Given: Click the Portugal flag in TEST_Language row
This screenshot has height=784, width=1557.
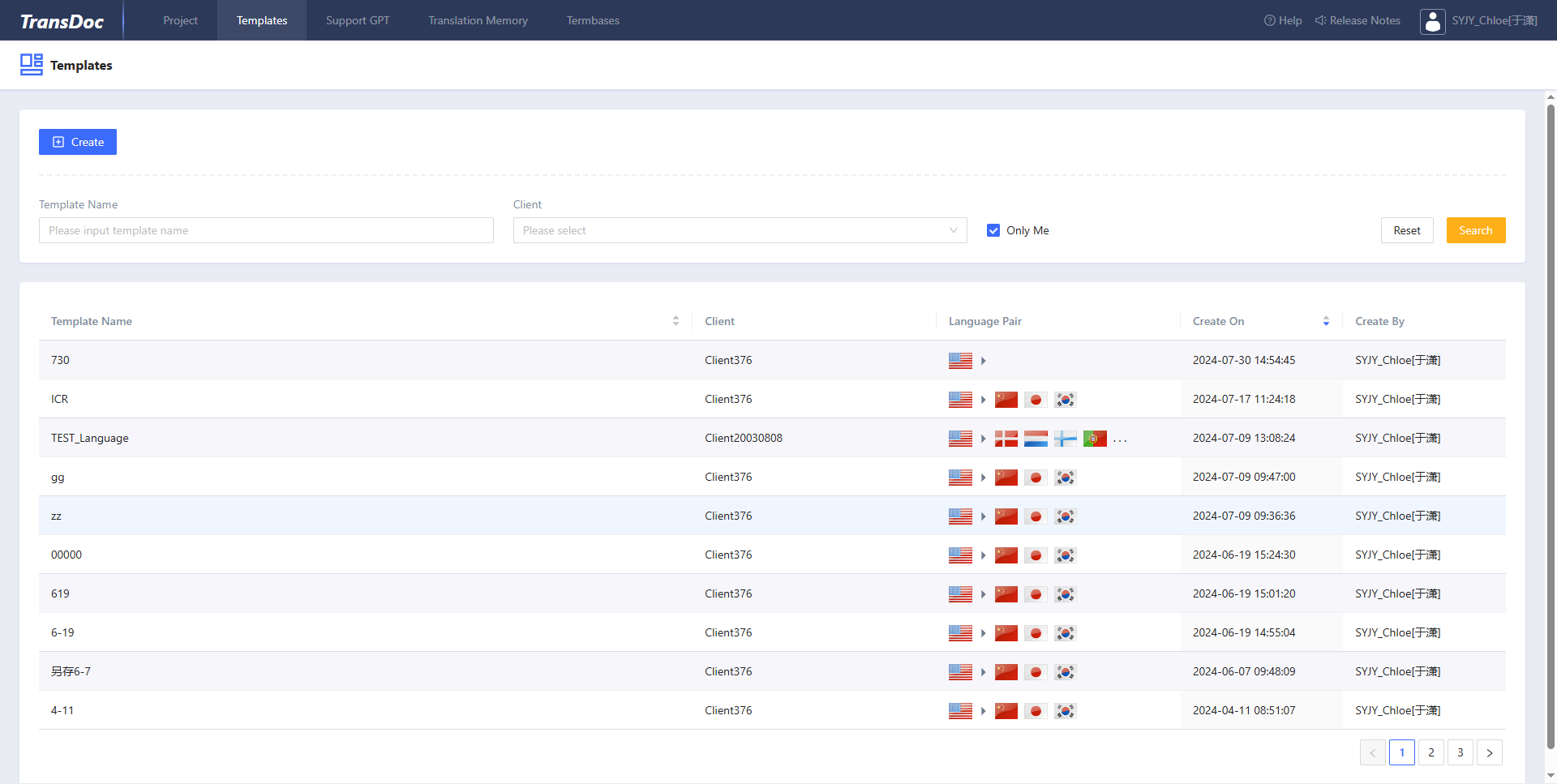Looking at the screenshot, I should click(1095, 439).
